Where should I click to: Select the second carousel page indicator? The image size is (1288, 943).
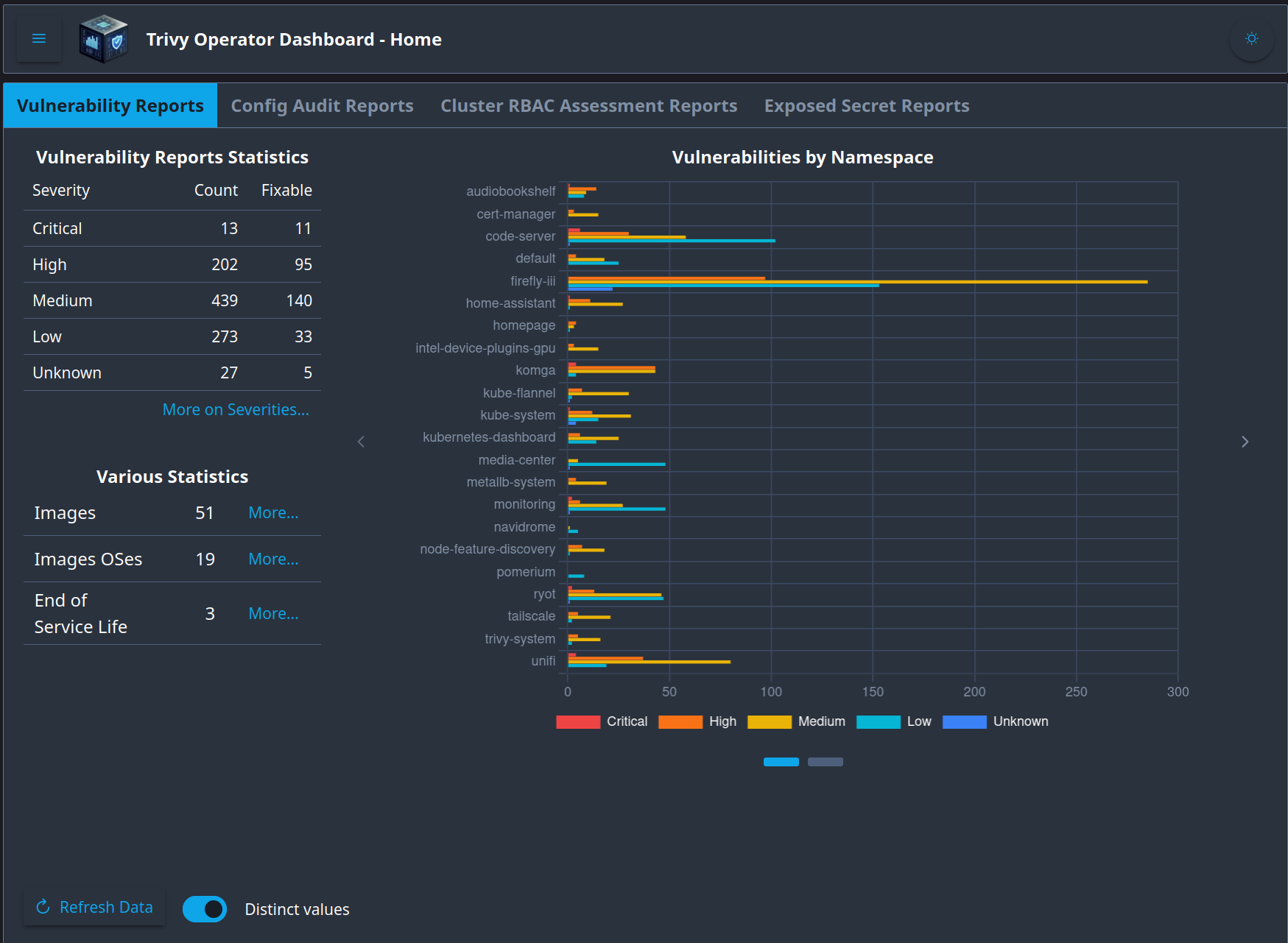point(825,762)
